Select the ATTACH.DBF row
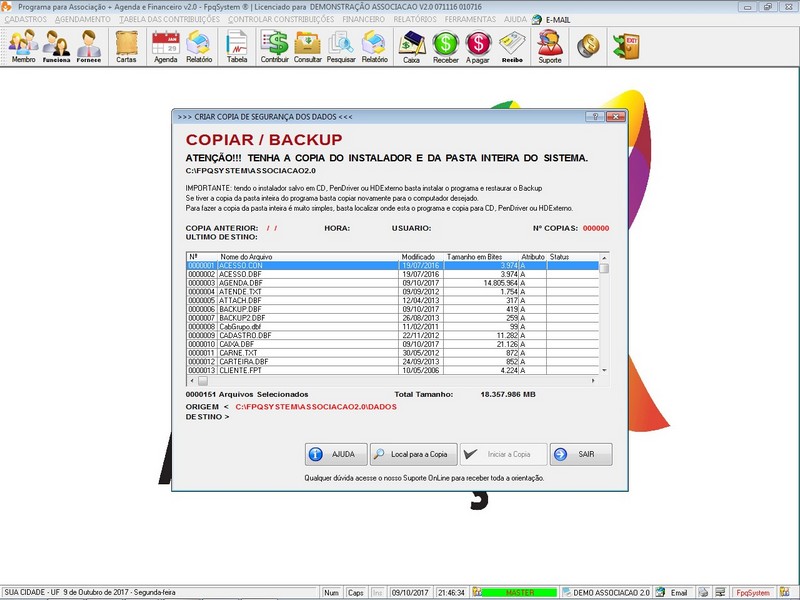800x600 pixels. 392,301
